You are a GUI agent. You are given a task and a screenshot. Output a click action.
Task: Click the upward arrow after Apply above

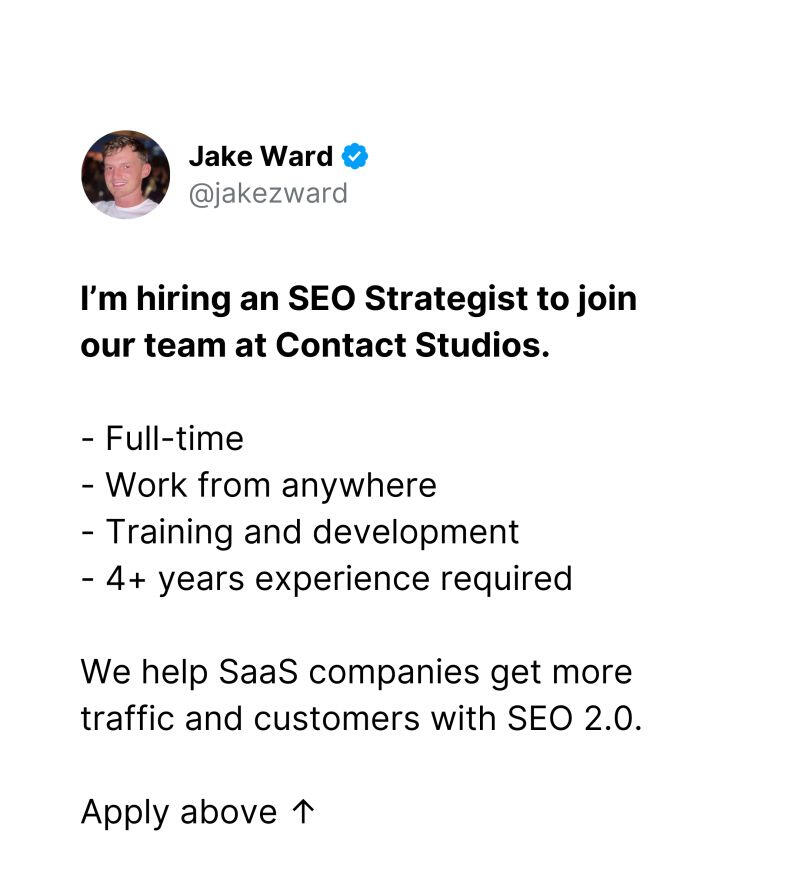click(304, 812)
